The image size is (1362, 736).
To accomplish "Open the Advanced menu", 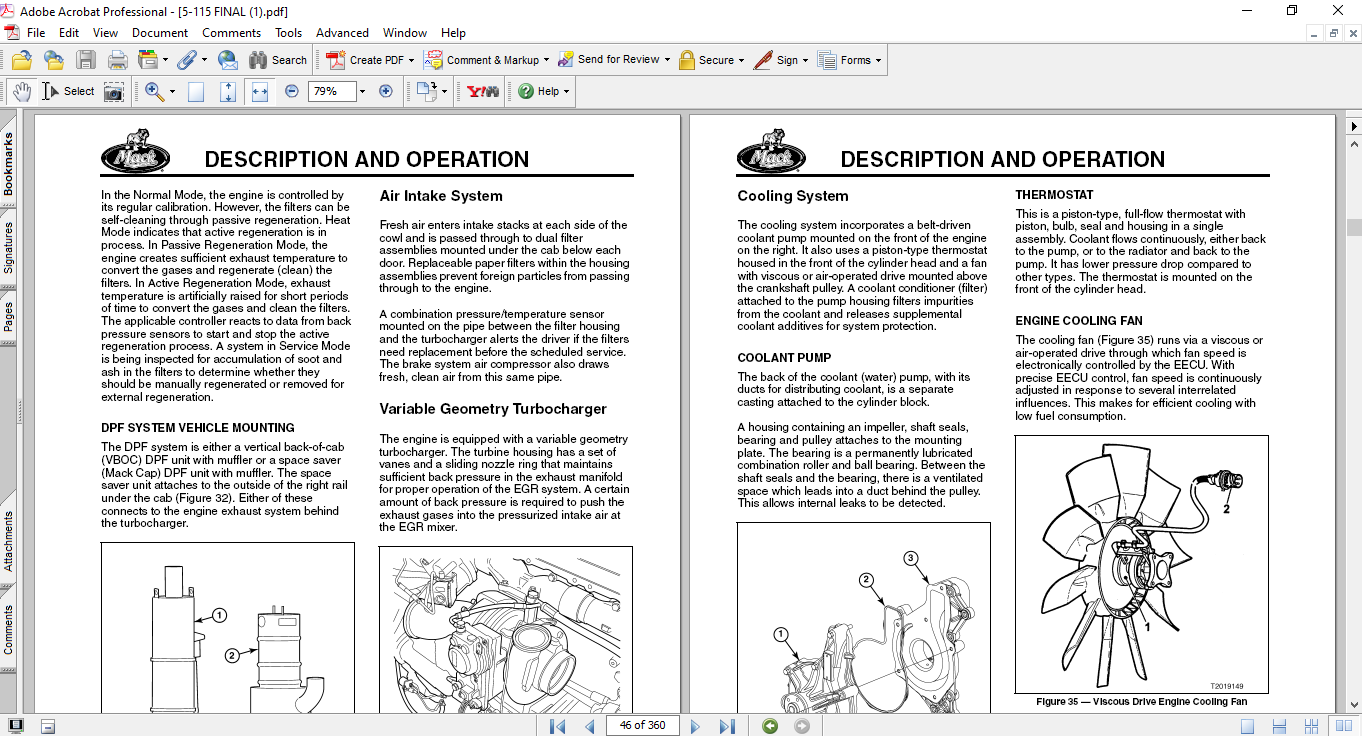I will [342, 33].
